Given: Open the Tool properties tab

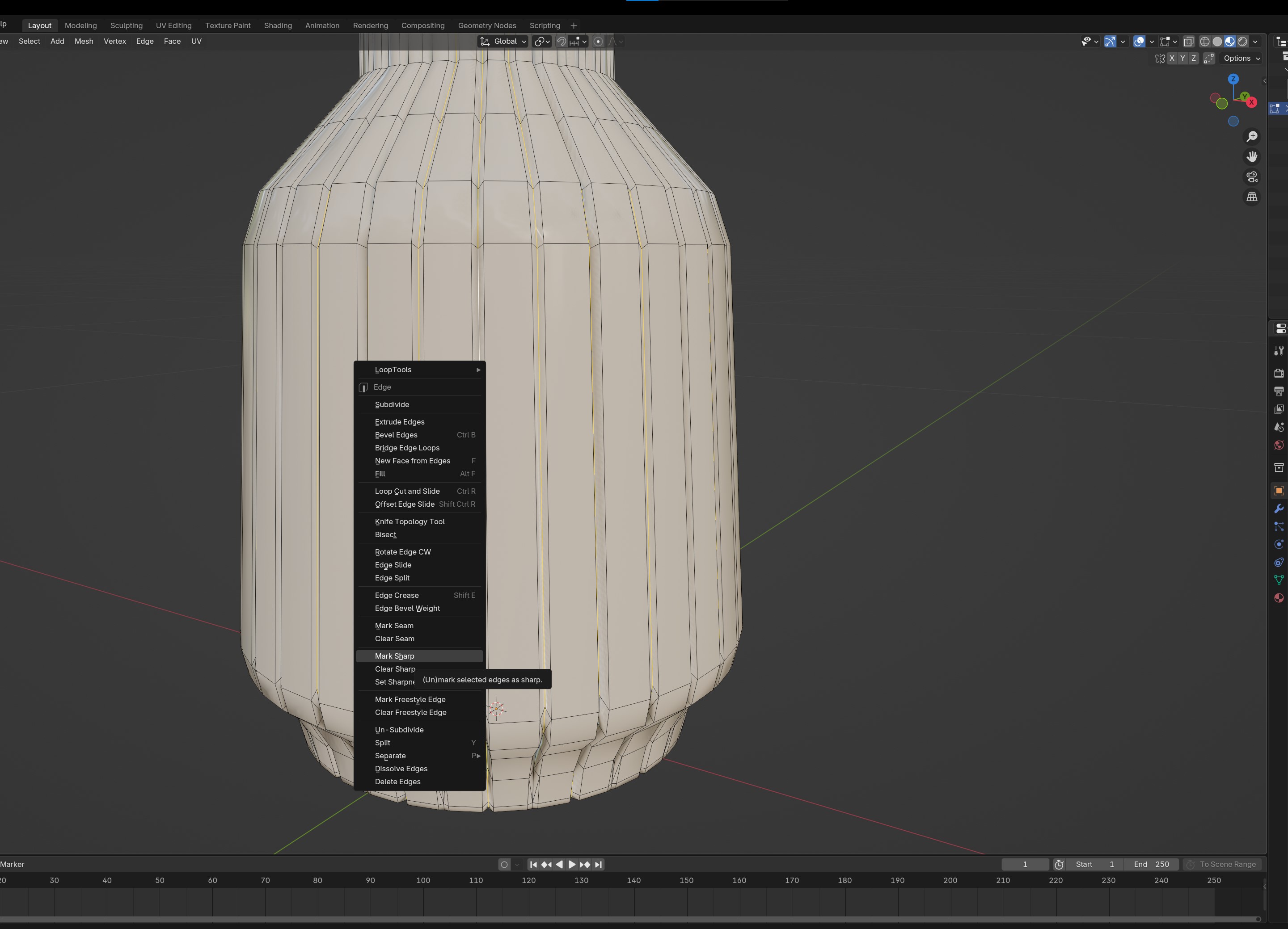Looking at the screenshot, I should click(x=1278, y=351).
